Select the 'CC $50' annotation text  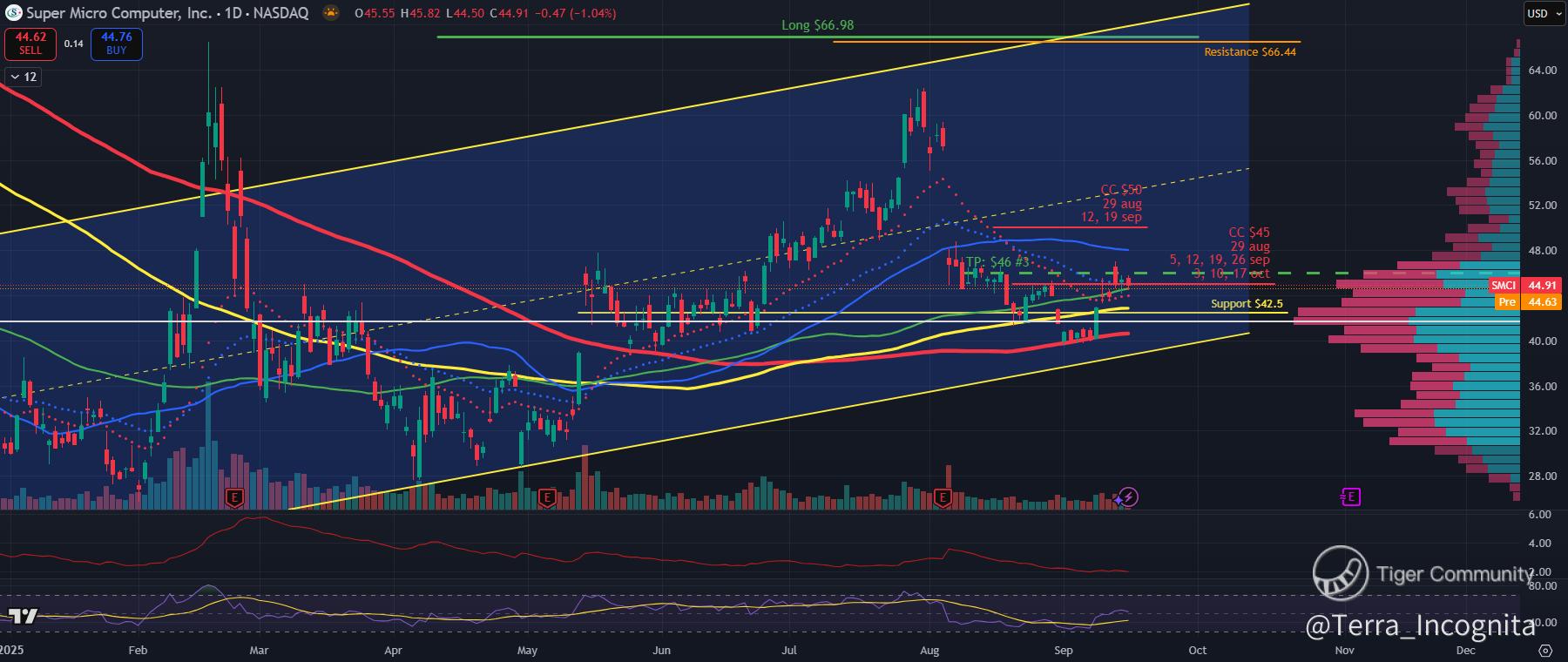[1121, 190]
